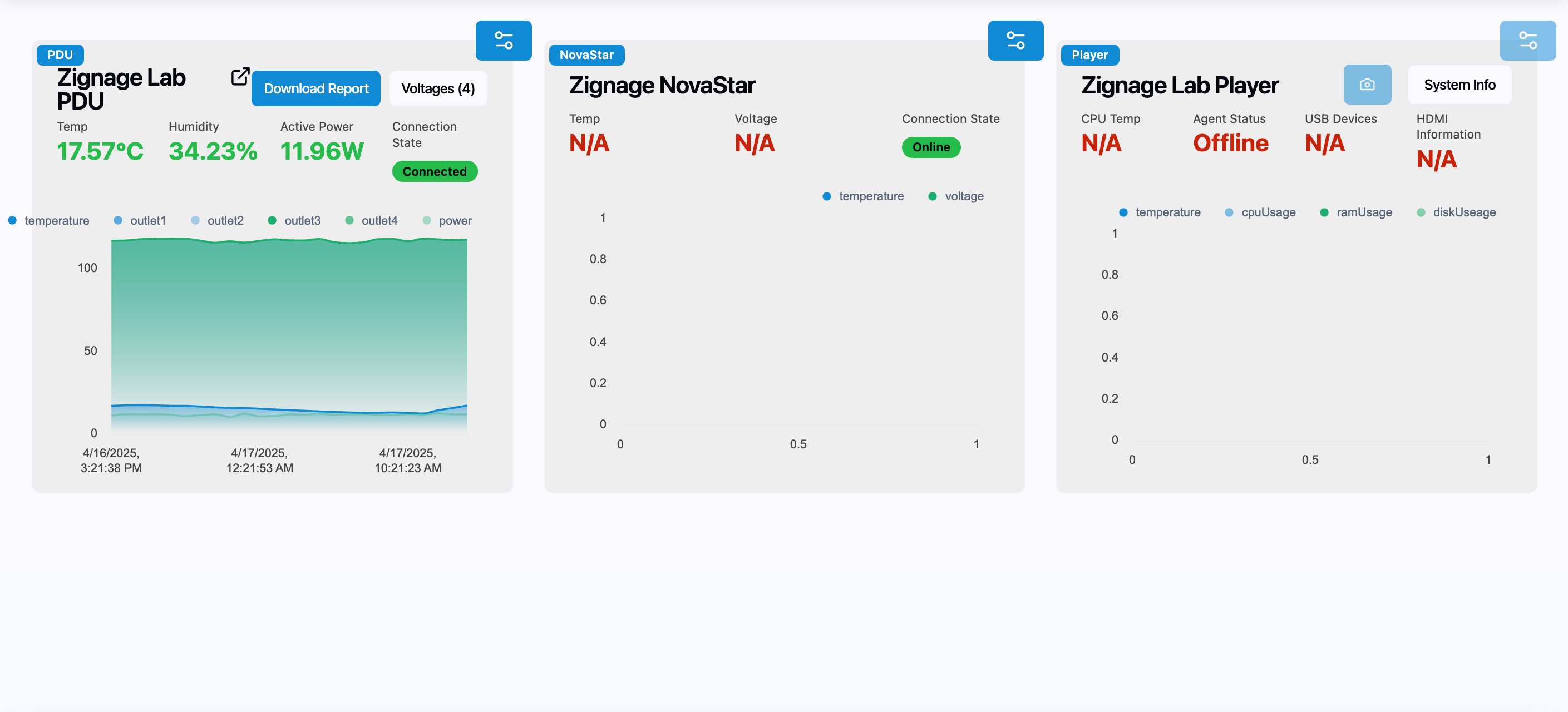Toggle power series in PDU chart legend

click(447, 220)
